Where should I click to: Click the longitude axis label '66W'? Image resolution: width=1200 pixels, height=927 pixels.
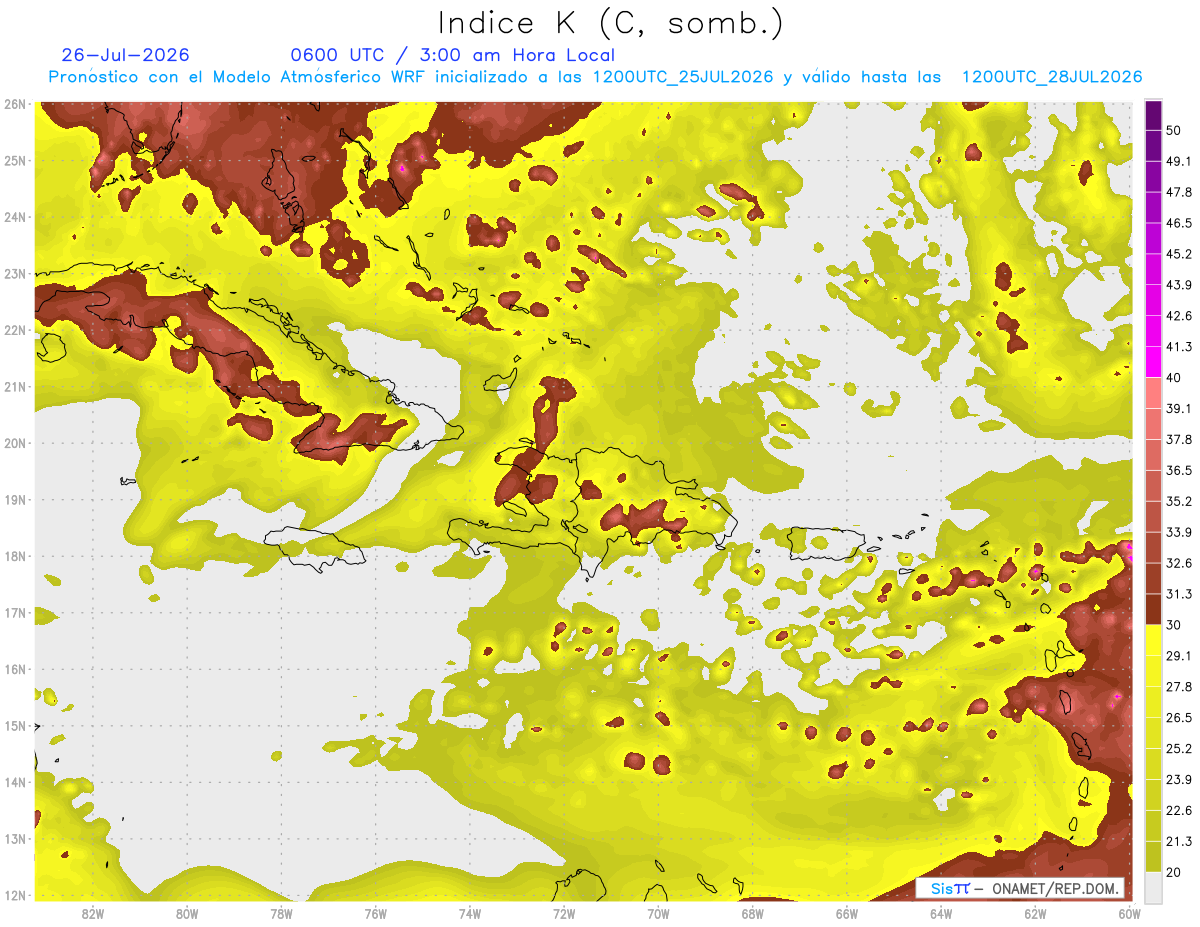pos(847,913)
